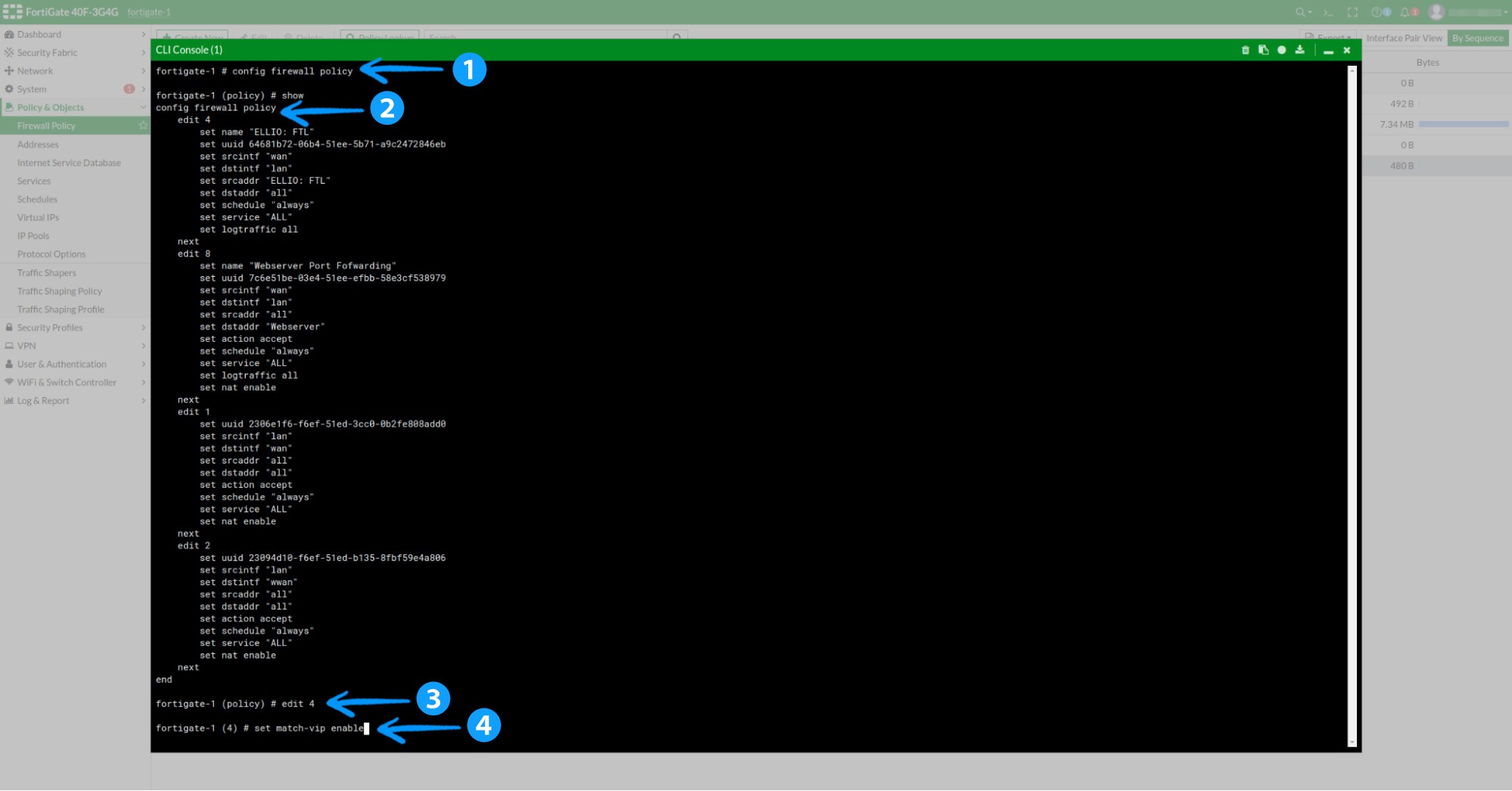Viewport: 1512px width, 791px height.
Task: Select Services under Policy & Objects
Action: coord(34,181)
